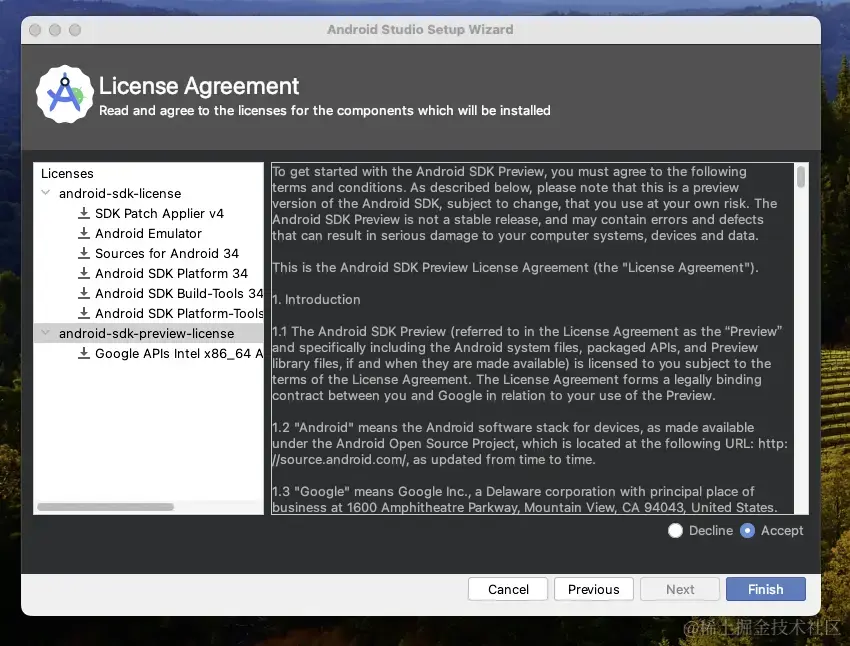This screenshot has height=646, width=850.
Task: Click download icon beside Sources for Android 34
Action: click(x=83, y=253)
